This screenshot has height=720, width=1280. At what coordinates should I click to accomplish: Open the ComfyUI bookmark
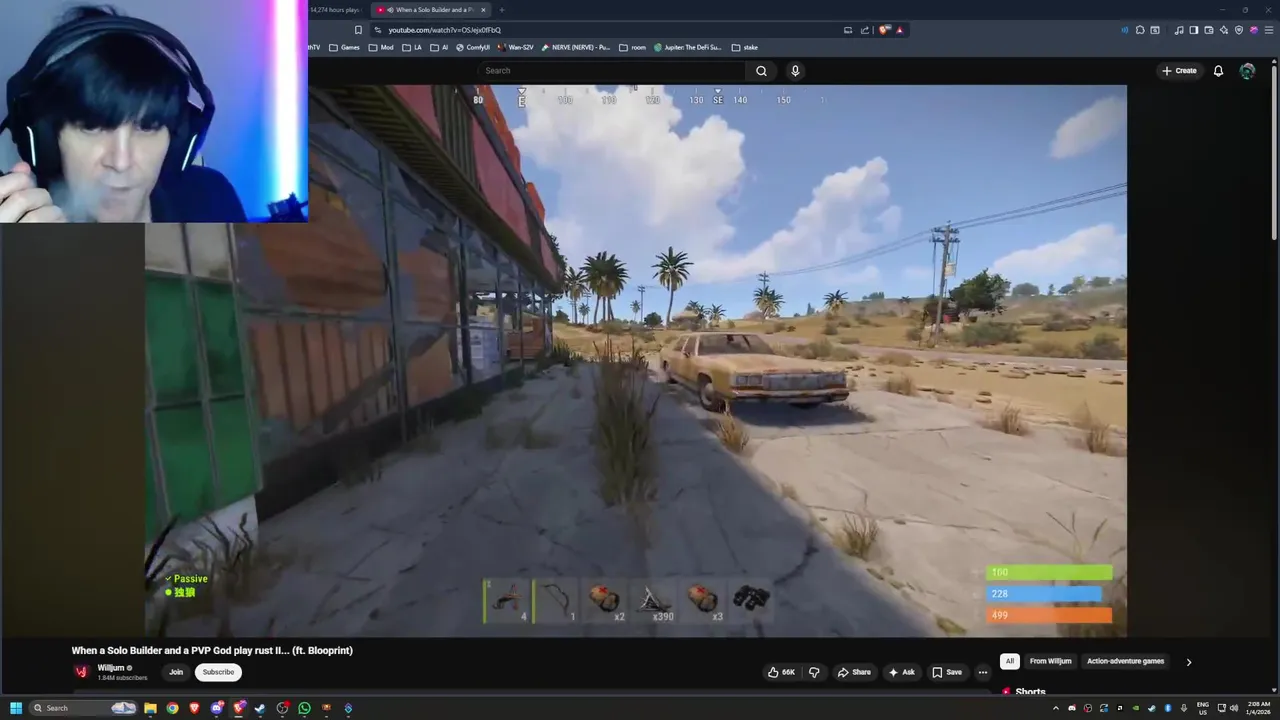click(x=473, y=47)
